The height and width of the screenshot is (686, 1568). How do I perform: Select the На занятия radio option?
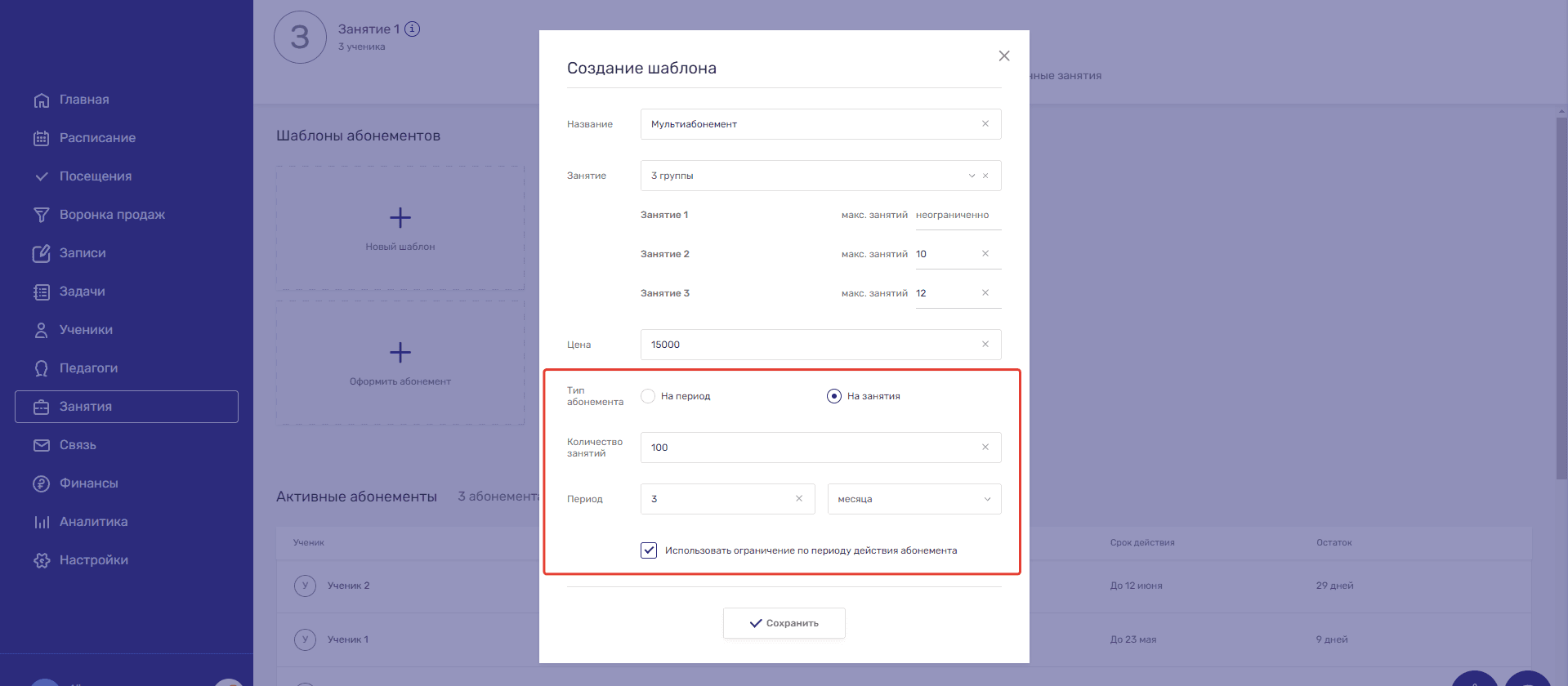833,396
